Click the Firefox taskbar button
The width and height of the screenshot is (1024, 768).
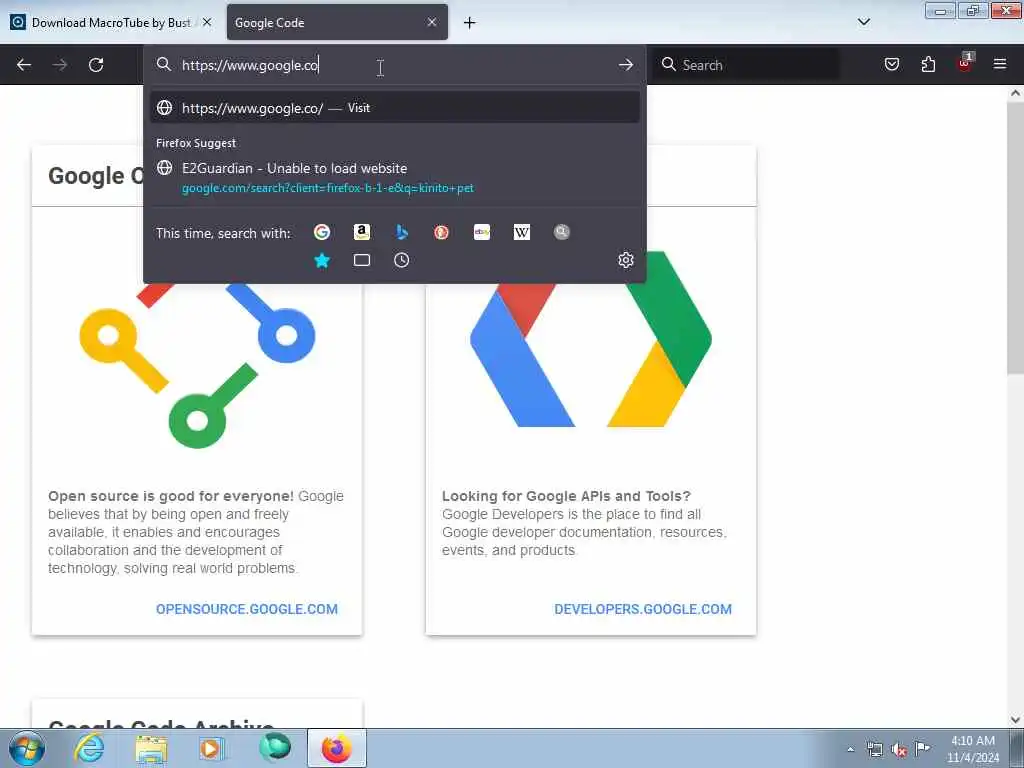337,748
